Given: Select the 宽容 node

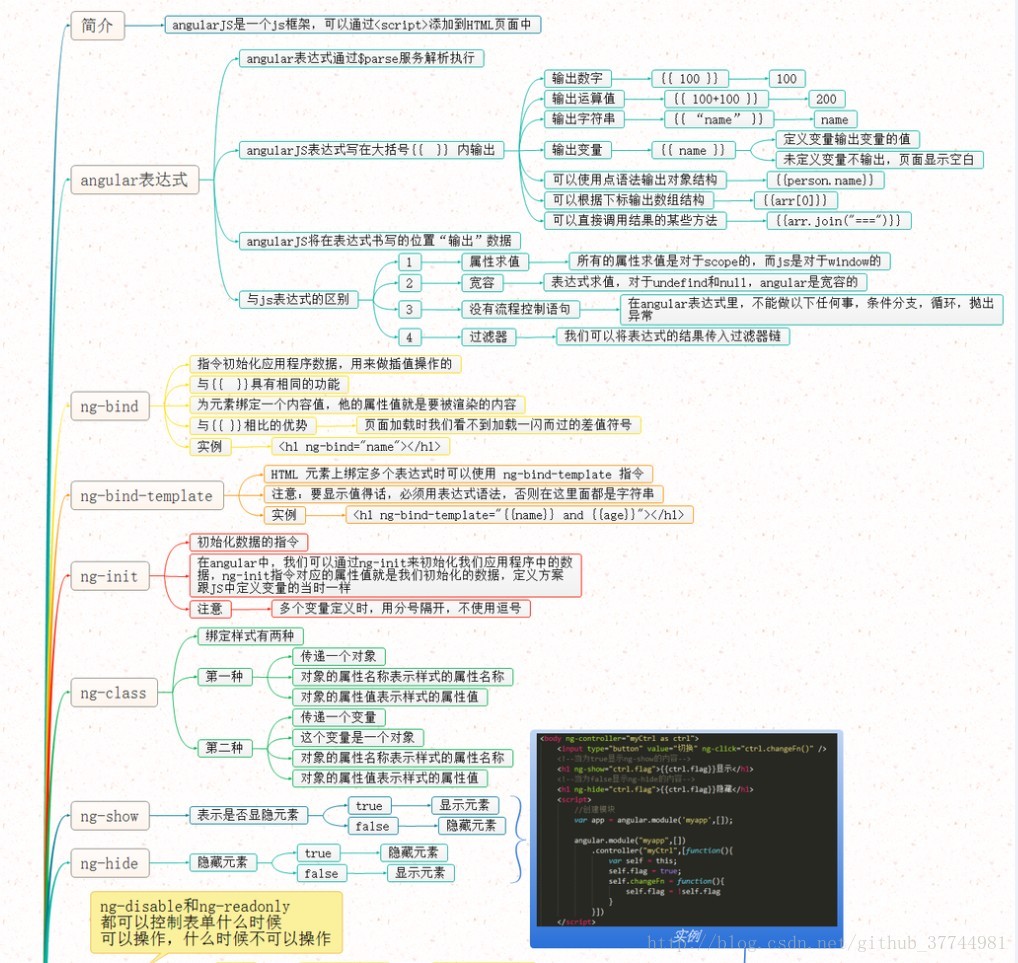Looking at the screenshot, I should (x=482, y=283).
